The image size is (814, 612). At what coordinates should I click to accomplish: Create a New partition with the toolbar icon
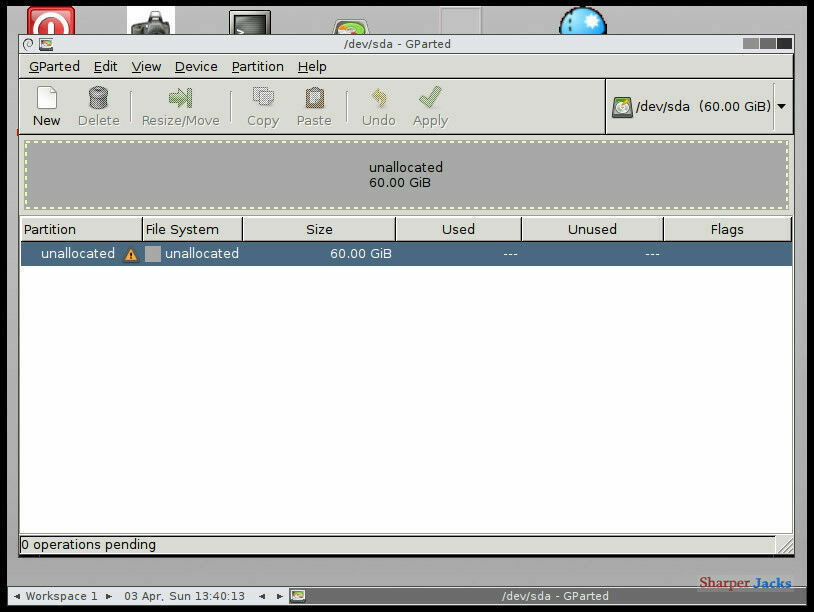(46, 106)
